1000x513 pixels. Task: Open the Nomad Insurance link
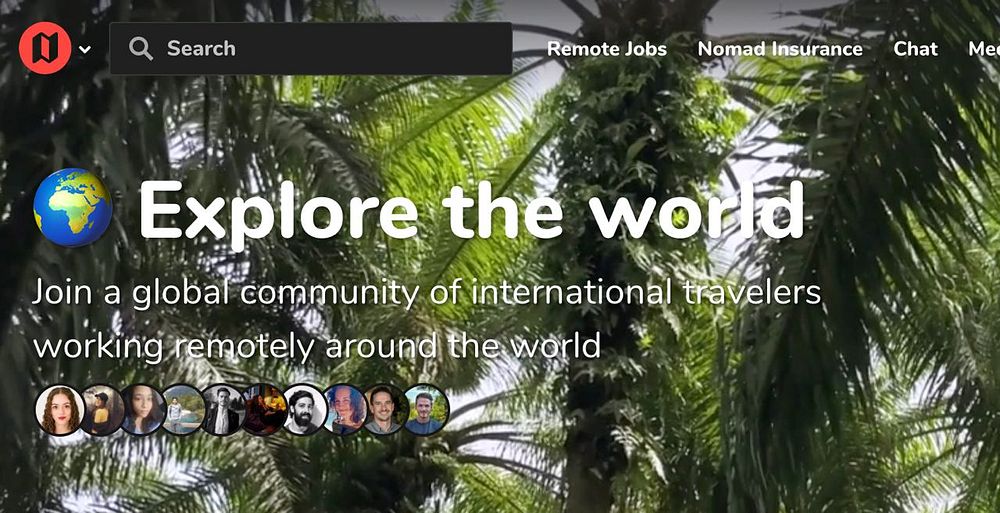pyautogui.click(x=780, y=49)
